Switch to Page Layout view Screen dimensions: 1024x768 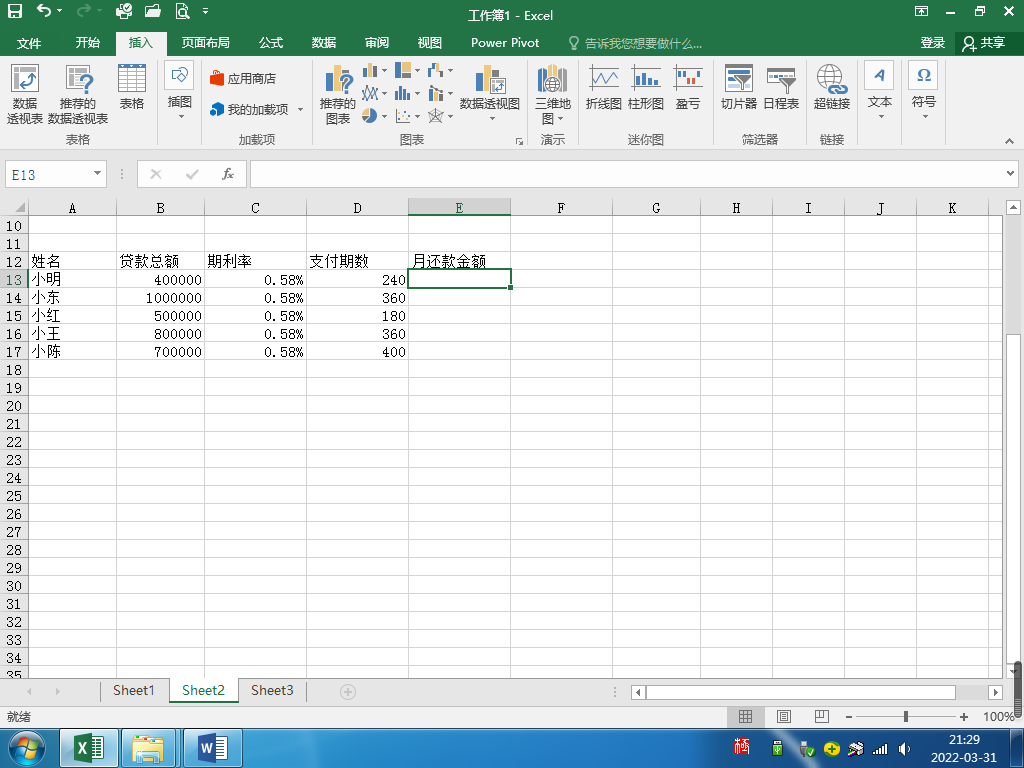[784, 716]
